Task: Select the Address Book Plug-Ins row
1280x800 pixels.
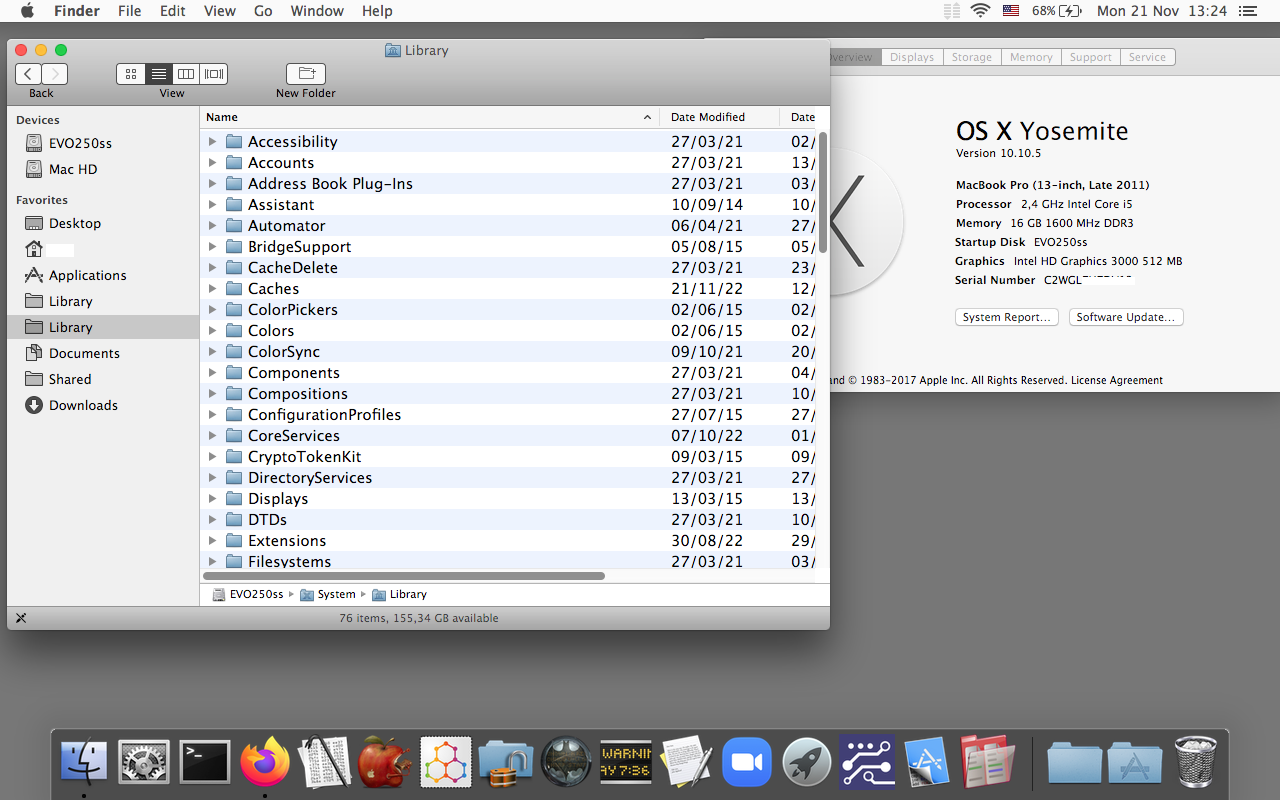Action: click(510, 183)
